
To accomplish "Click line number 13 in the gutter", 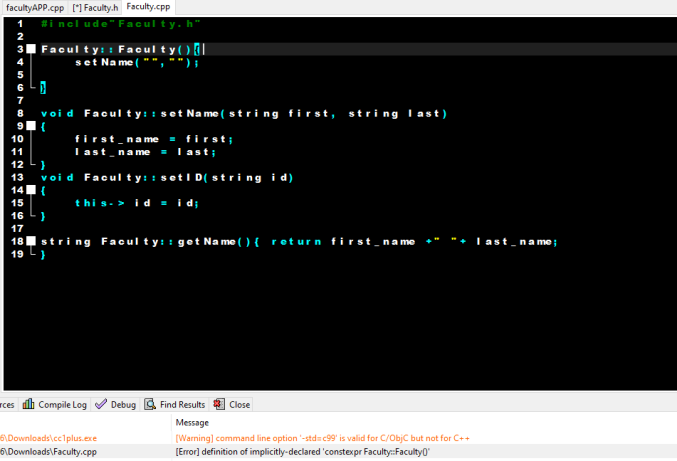I will (17, 177).
